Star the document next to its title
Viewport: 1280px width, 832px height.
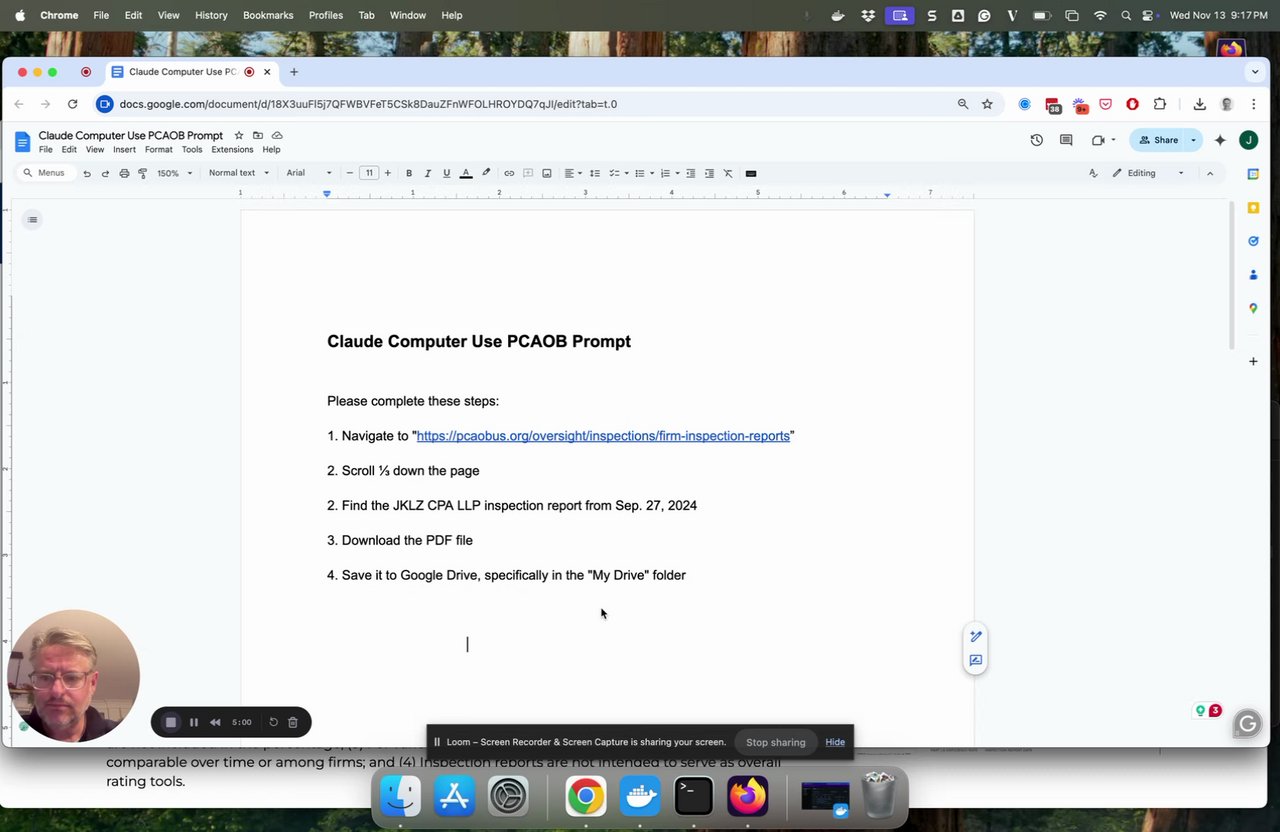pyautogui.click(x=239, y=135)
